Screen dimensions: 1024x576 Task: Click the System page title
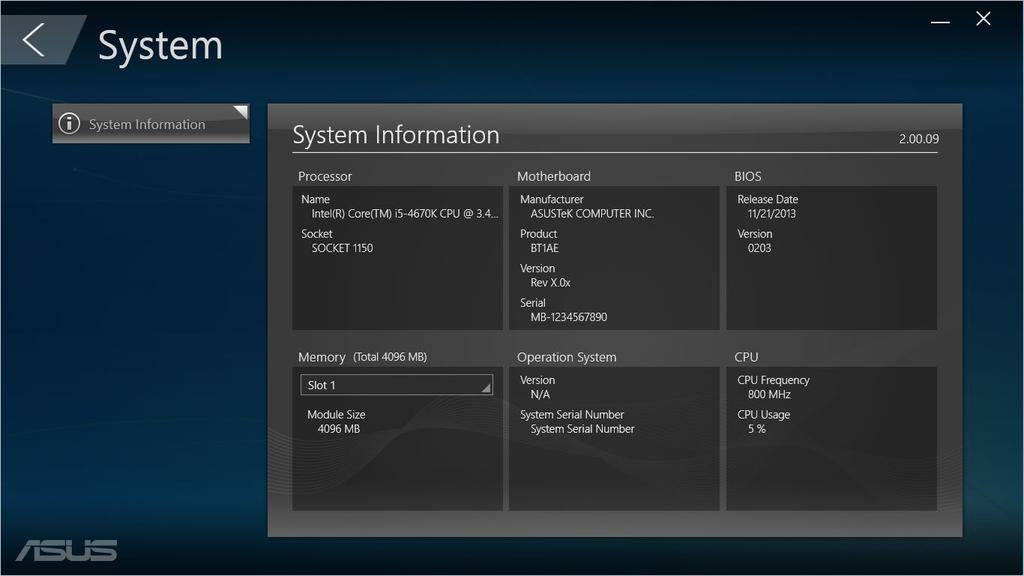point(160,46)
